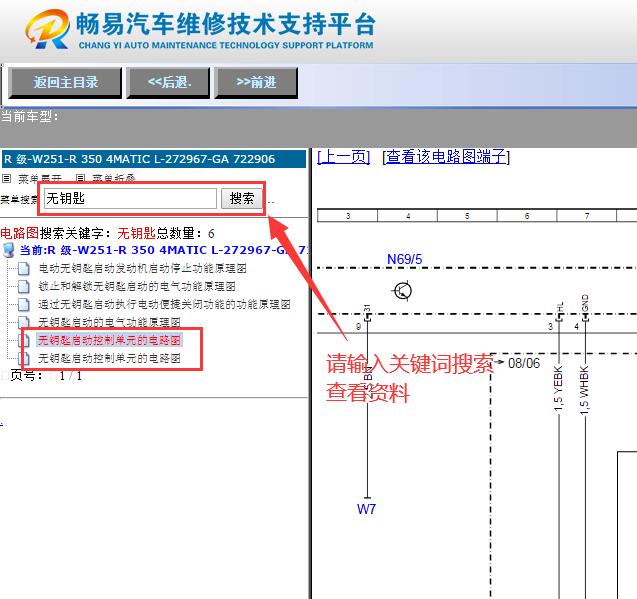
Task: Click the 搜索 button
Action: pos(242,198)
